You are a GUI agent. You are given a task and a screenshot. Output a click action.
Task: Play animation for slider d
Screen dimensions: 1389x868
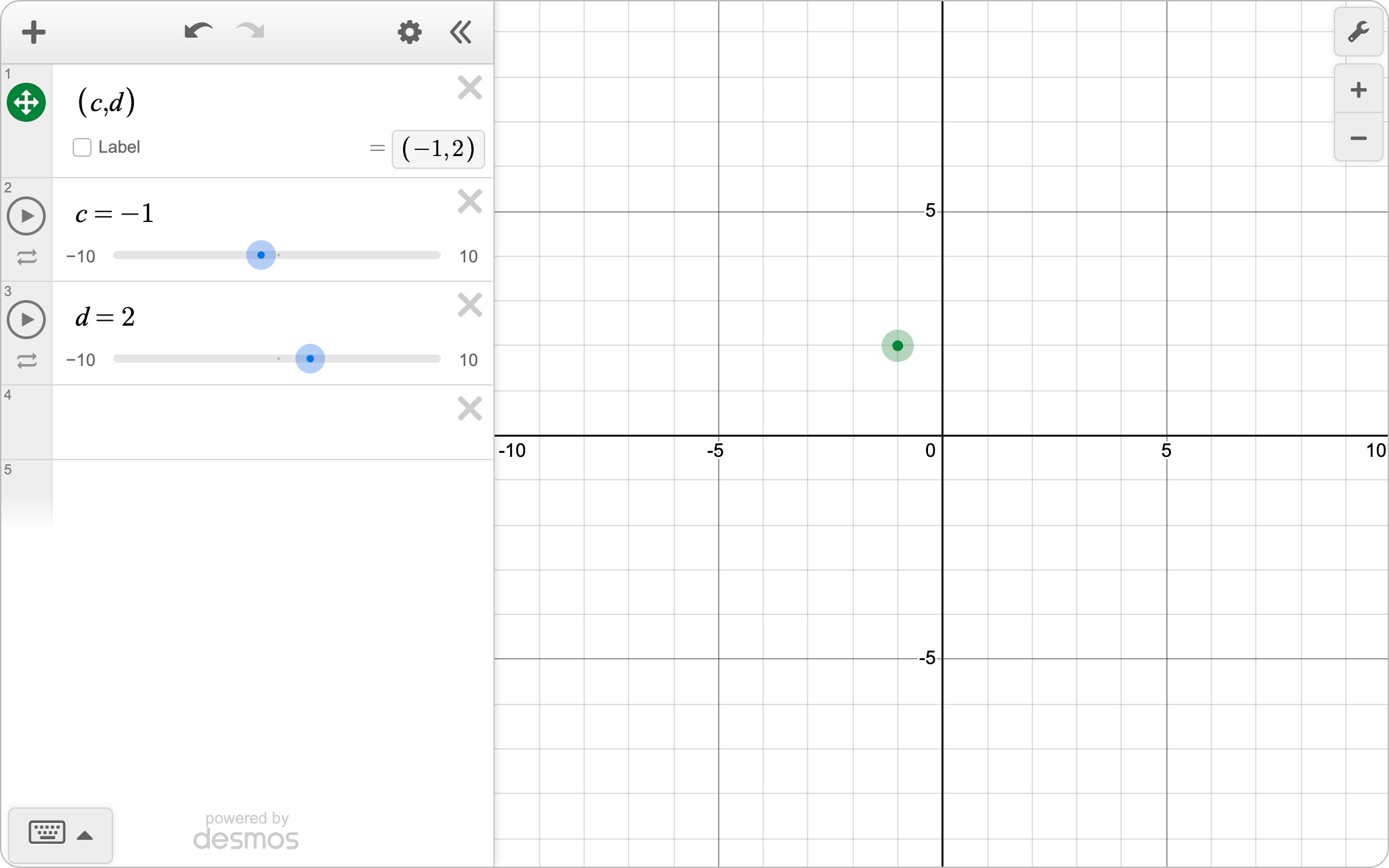coord(26,320)
